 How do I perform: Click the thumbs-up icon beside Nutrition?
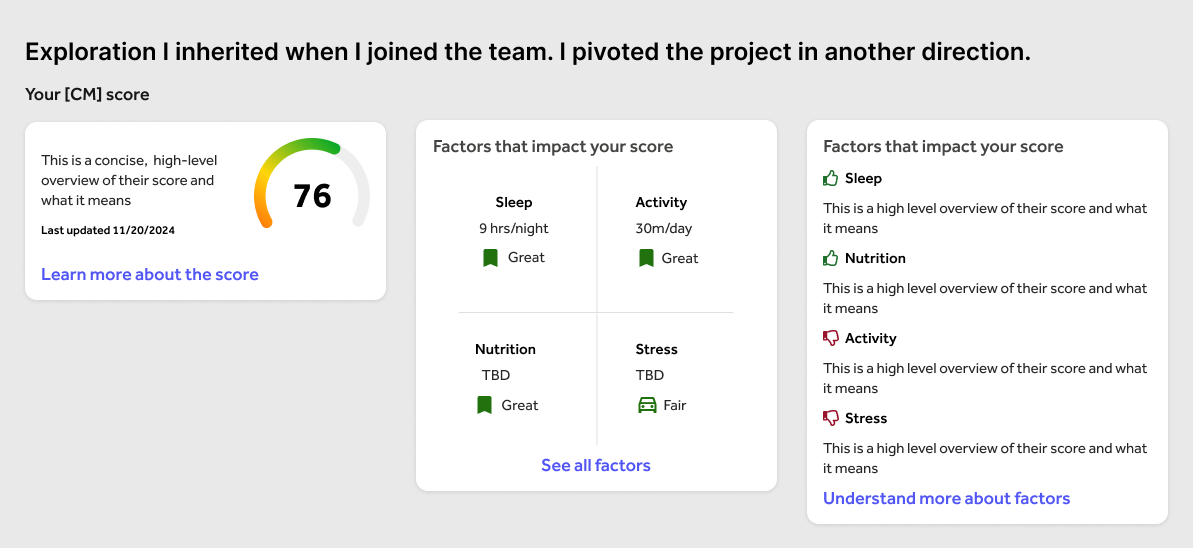(x=830, y=258)
